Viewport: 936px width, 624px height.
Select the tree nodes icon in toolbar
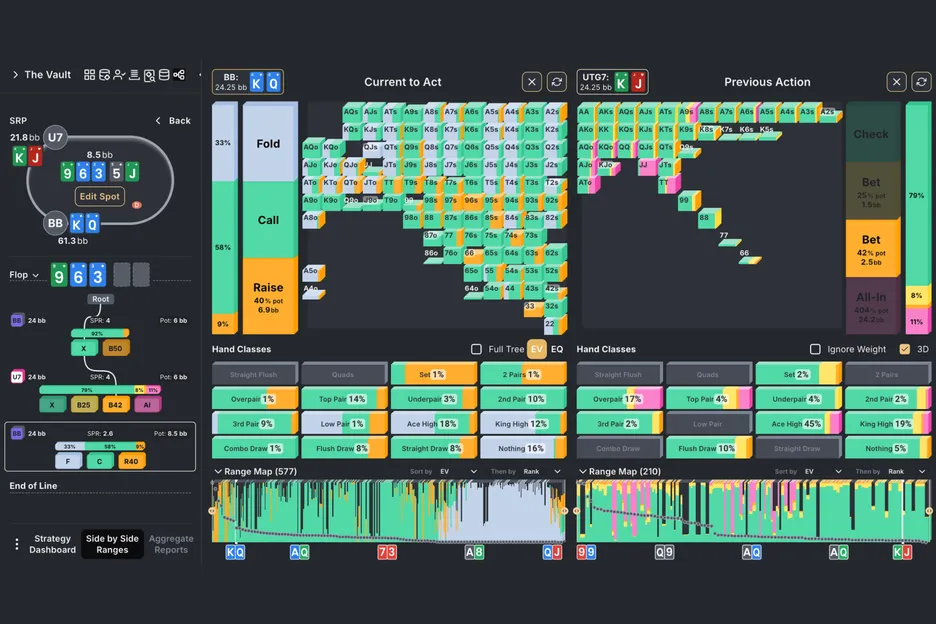pyautogui.click(x=179, y=75)
